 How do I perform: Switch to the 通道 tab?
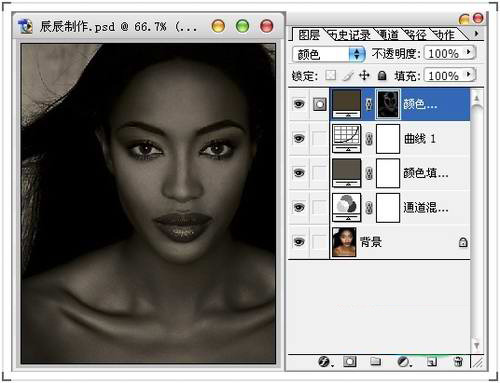click(388, 34)
